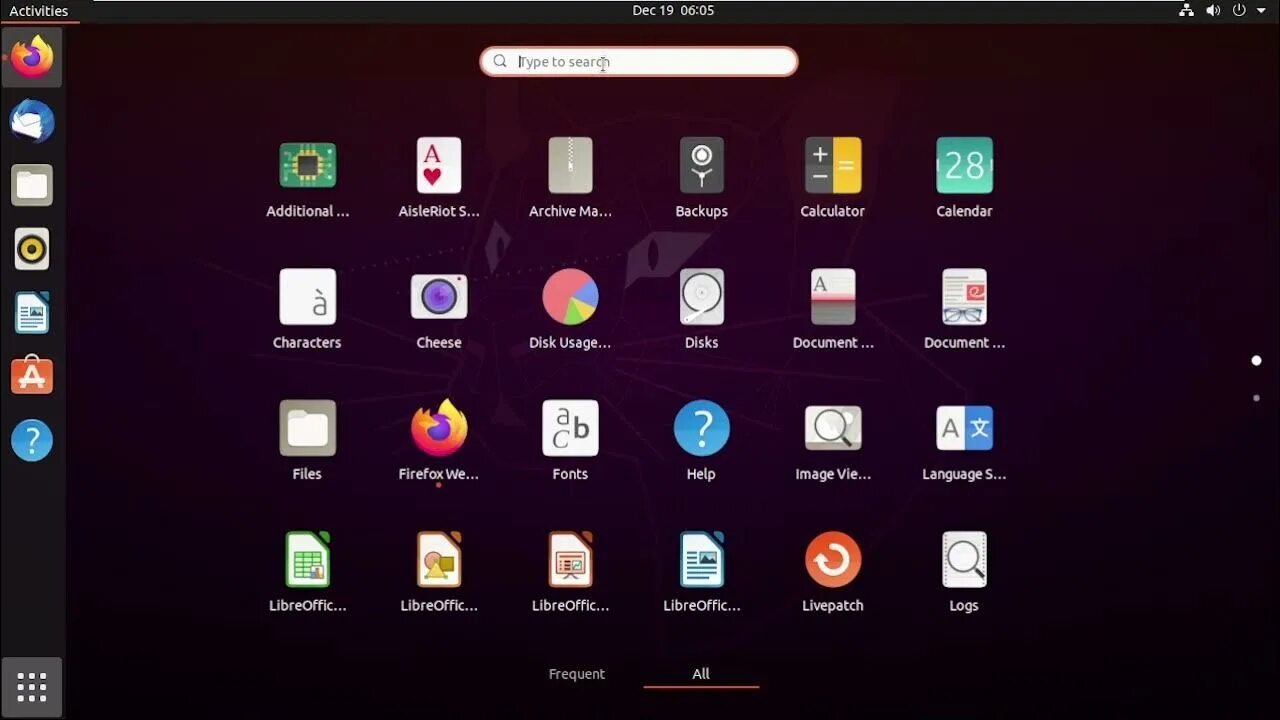
Task: Launch LibreOffice Draw yellow shapes icon
Action: coord(439,559)
